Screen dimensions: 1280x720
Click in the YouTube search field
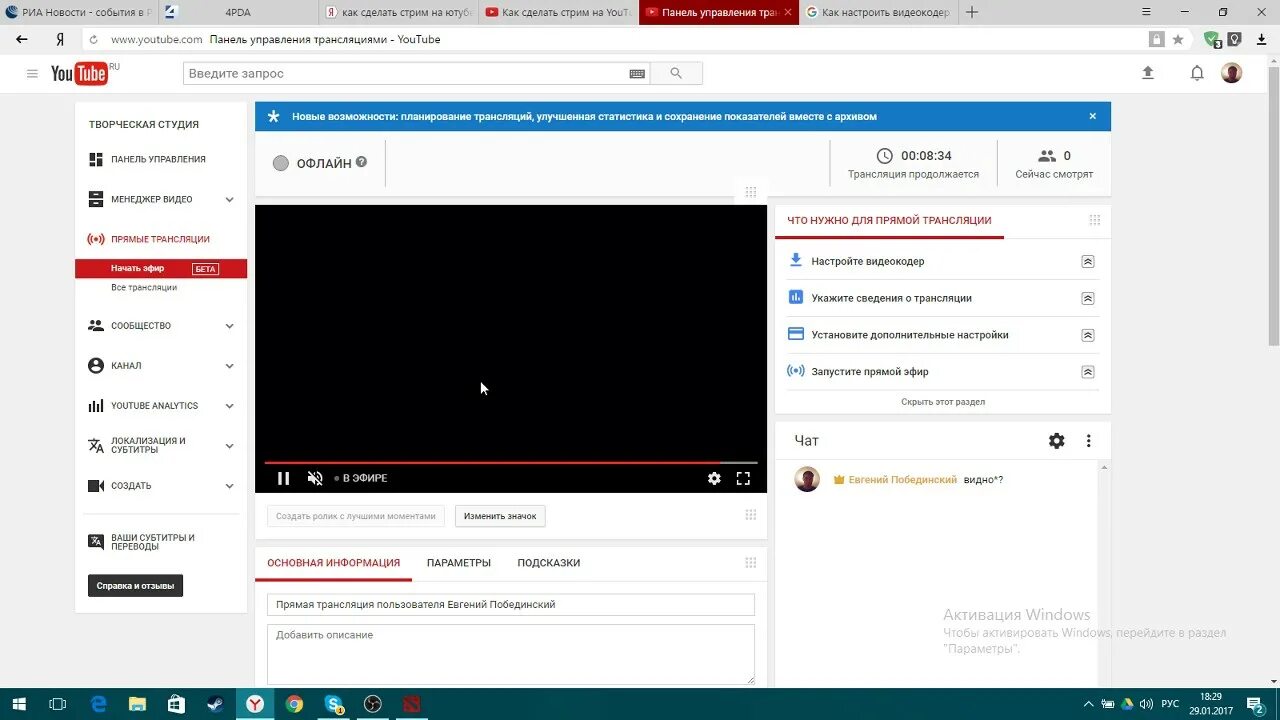point(404,73)
